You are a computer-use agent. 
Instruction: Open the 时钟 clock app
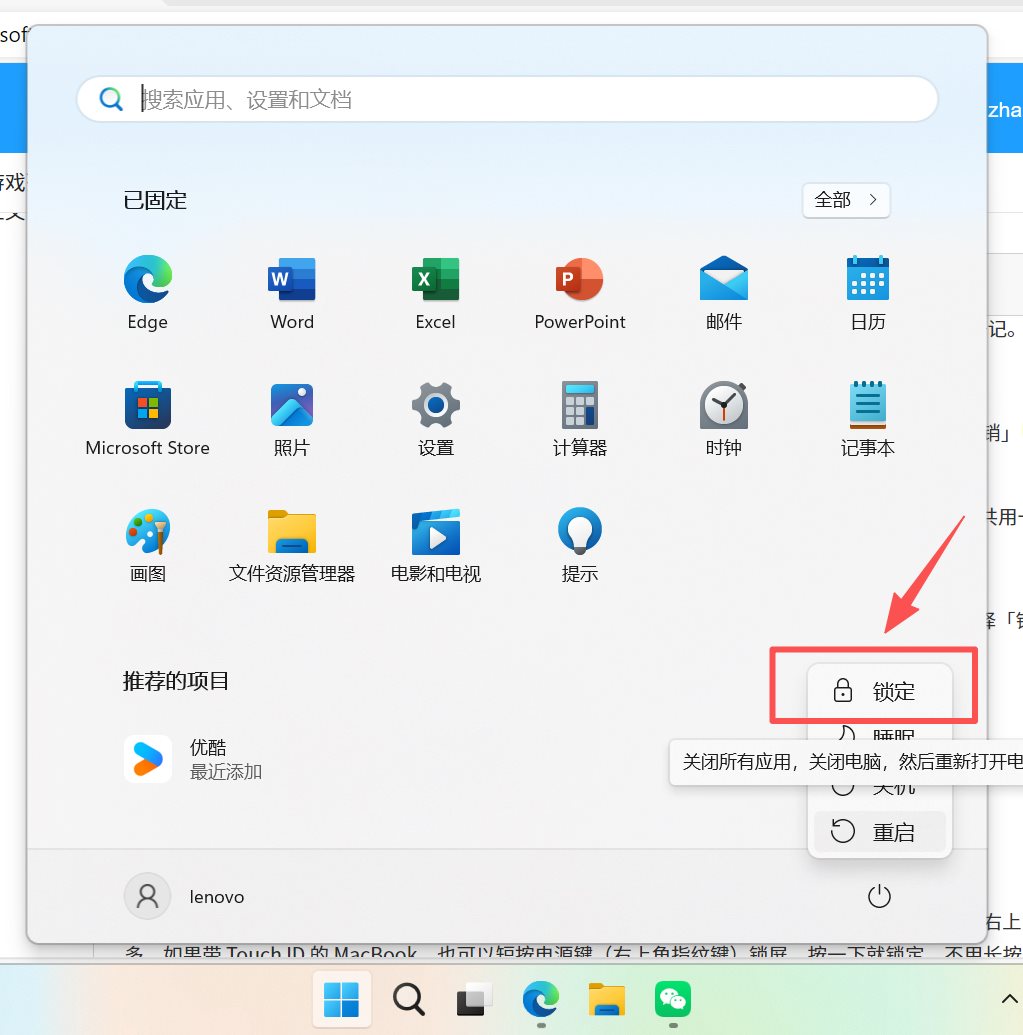(x=723, y=418)
